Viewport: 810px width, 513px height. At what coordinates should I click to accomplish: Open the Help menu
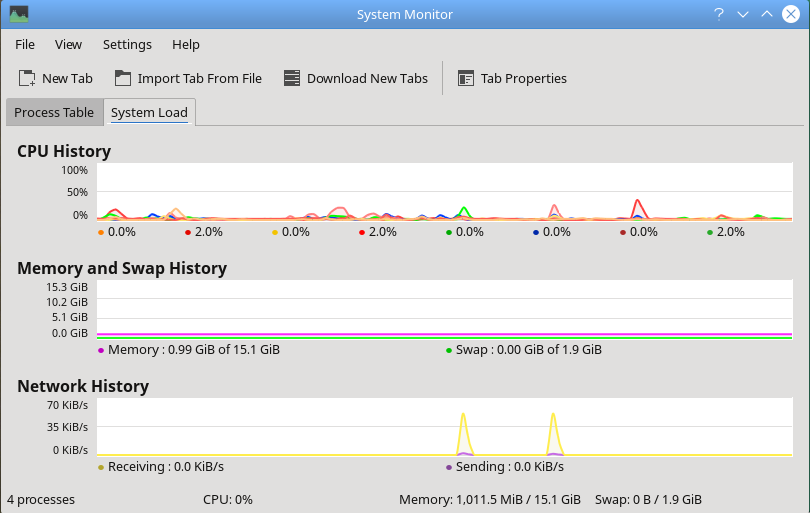186,44
